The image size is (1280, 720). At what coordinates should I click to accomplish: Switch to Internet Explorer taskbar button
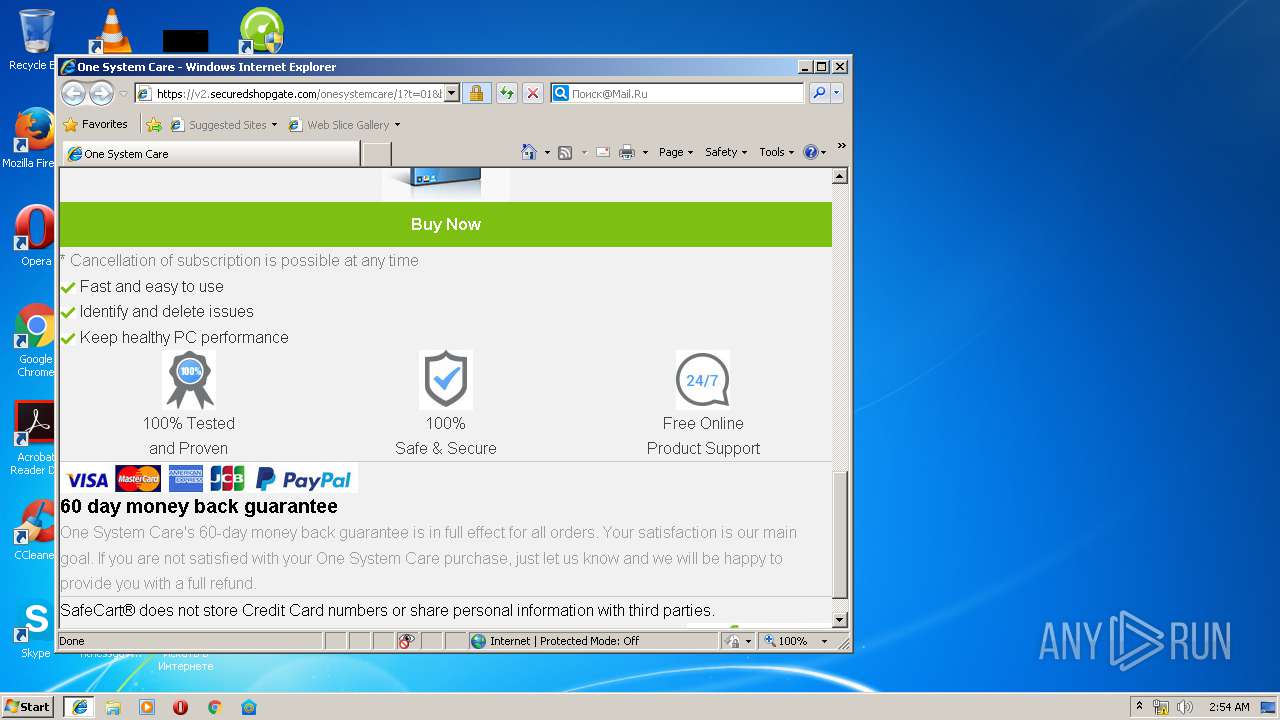click(79, 707)
